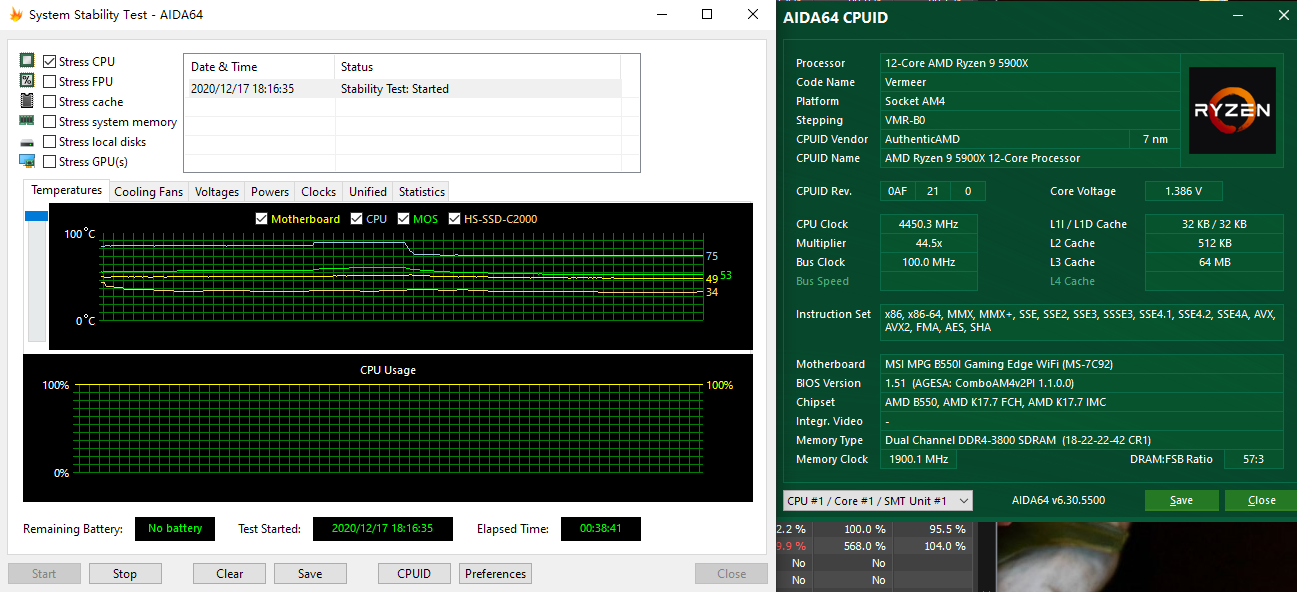1297x592 pixels.
Task: Click the Elapsed Time 00:38:41 field
Action: (x=600, y=529)
